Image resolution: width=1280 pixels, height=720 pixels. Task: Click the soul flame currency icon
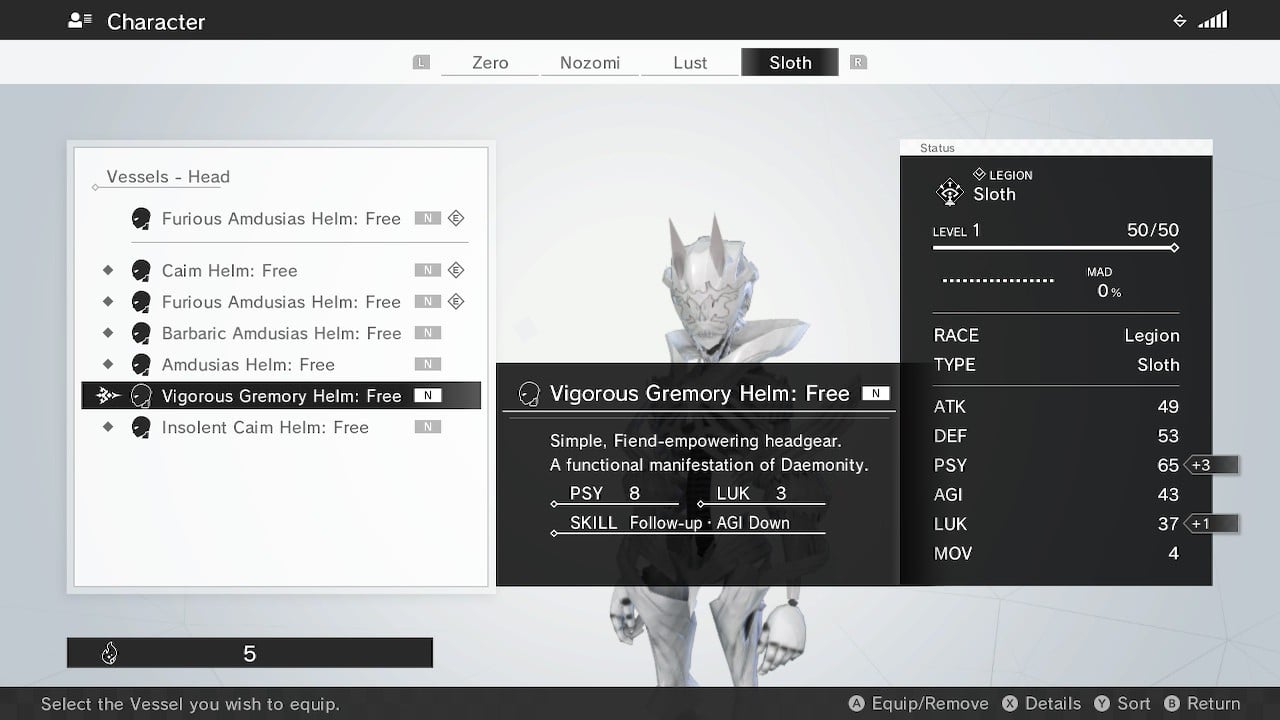110,653
